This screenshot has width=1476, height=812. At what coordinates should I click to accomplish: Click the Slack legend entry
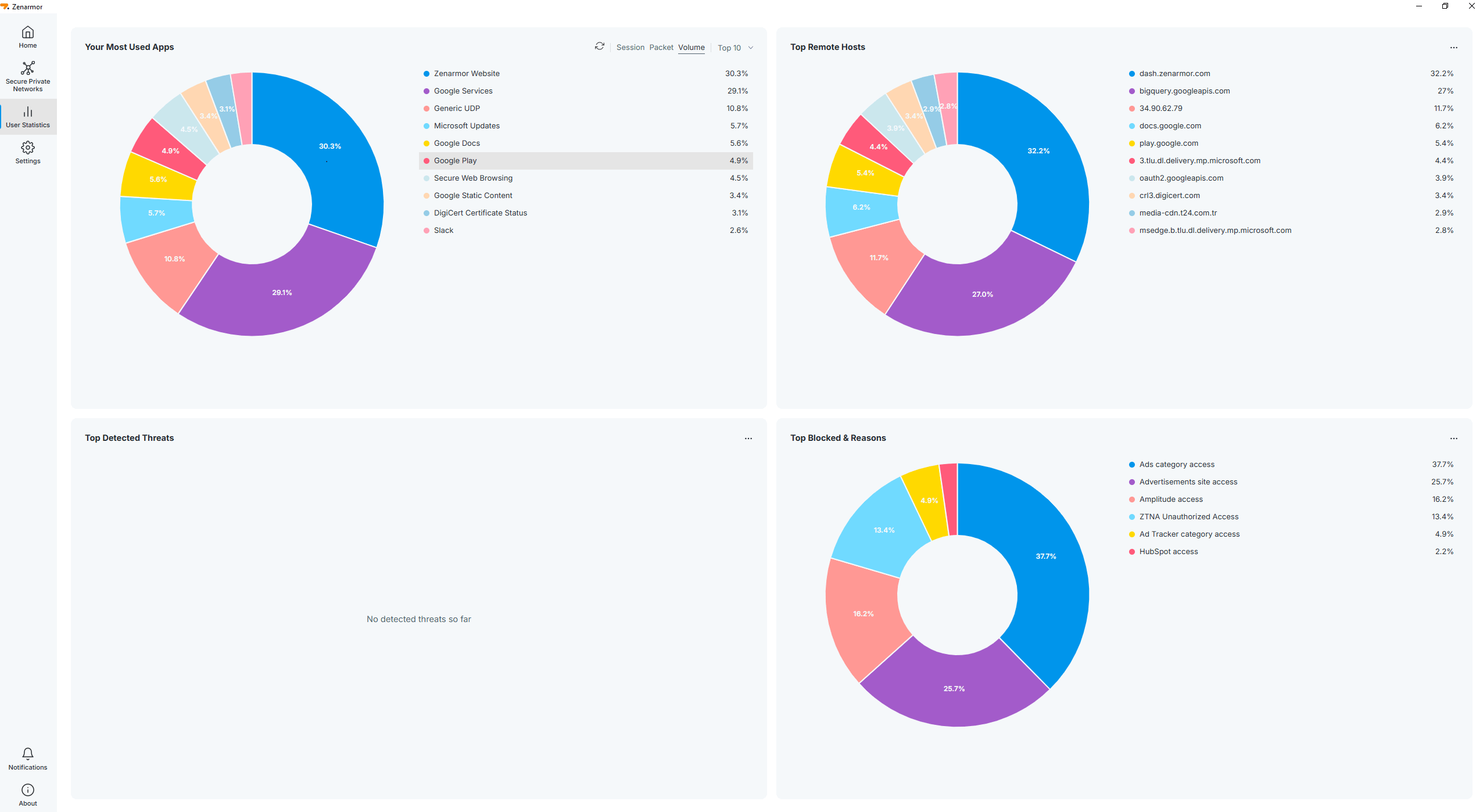[586, 231]
